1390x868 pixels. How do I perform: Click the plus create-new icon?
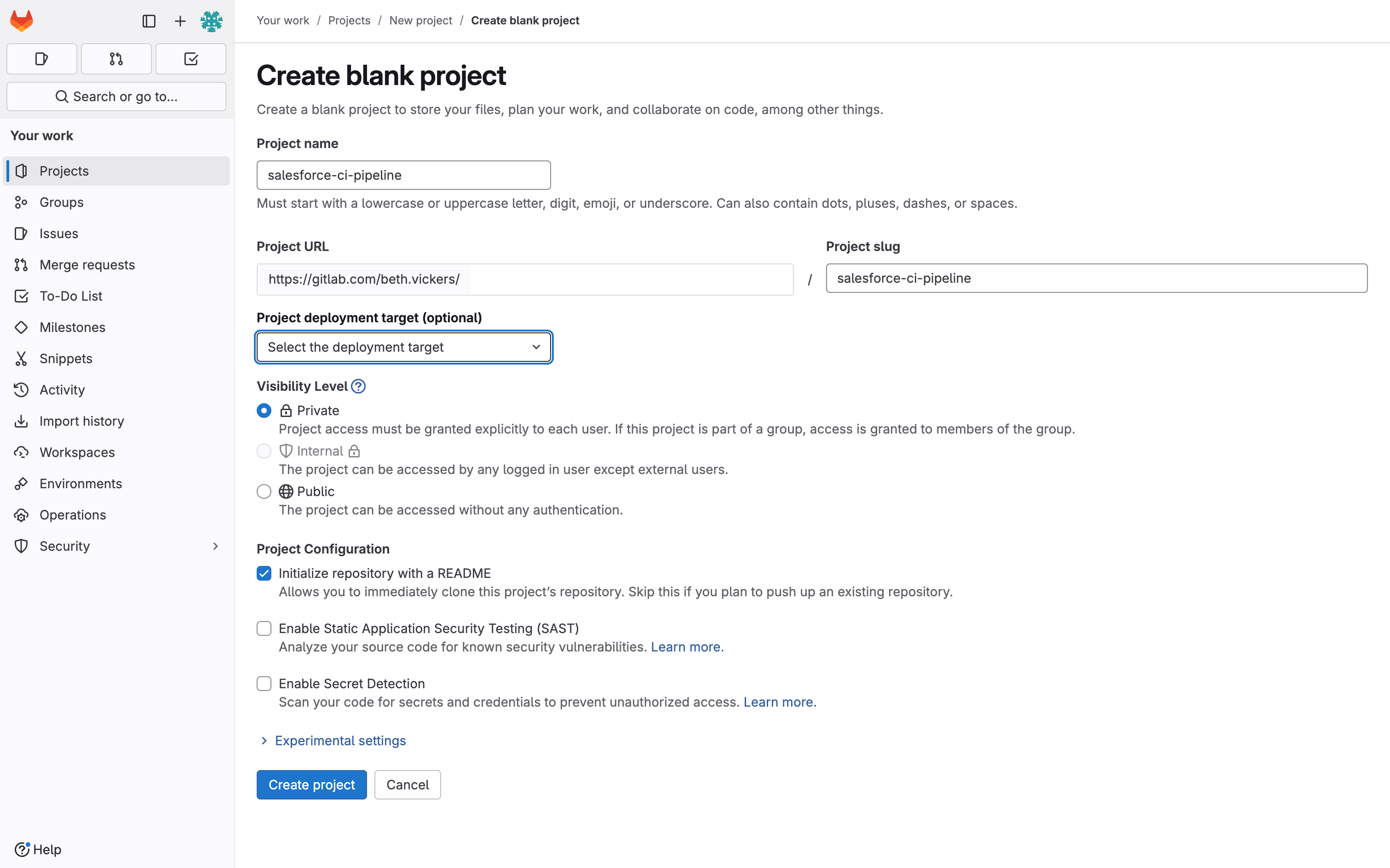point(180,21)
